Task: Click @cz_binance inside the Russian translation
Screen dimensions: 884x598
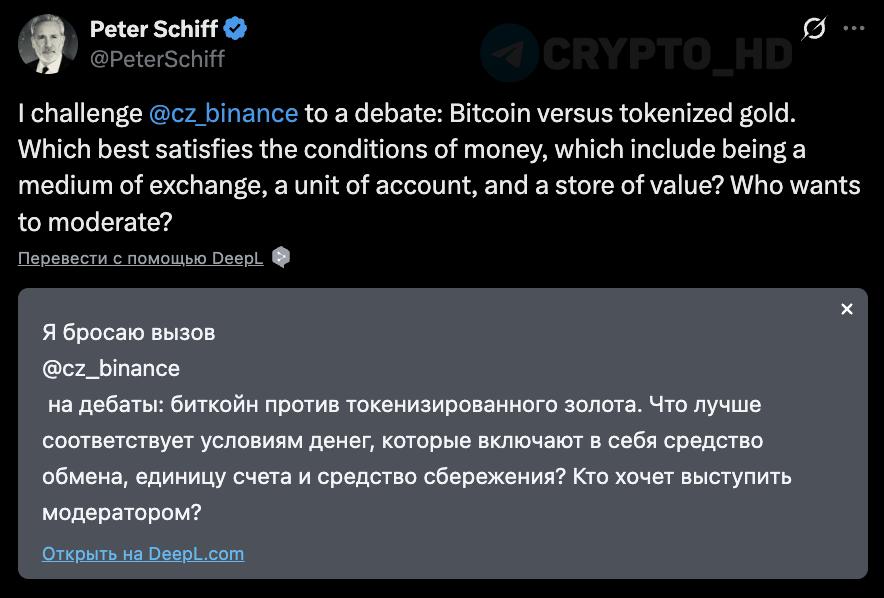Action: pos(111,368)
